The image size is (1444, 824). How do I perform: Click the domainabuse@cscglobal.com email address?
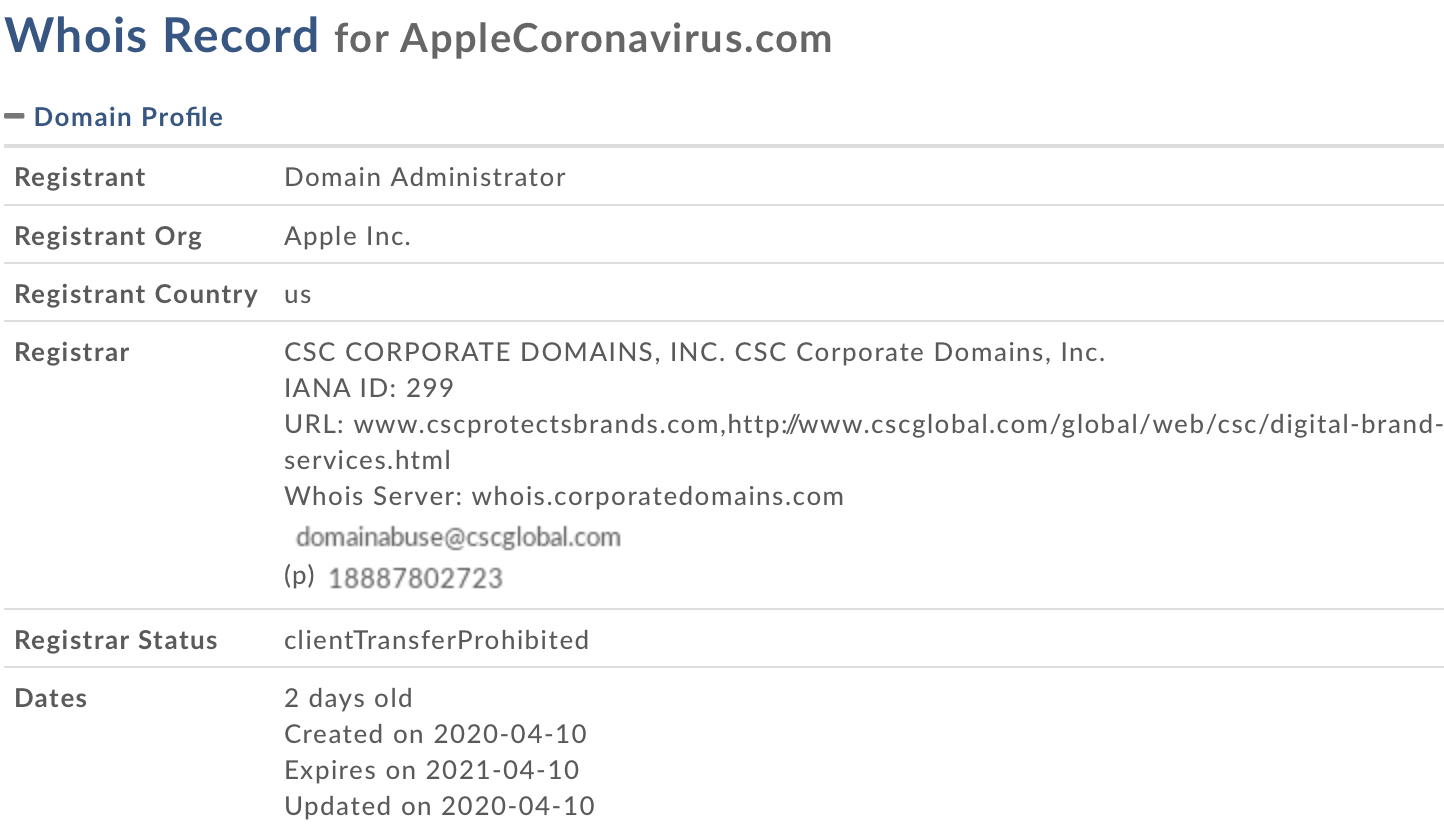458,537
